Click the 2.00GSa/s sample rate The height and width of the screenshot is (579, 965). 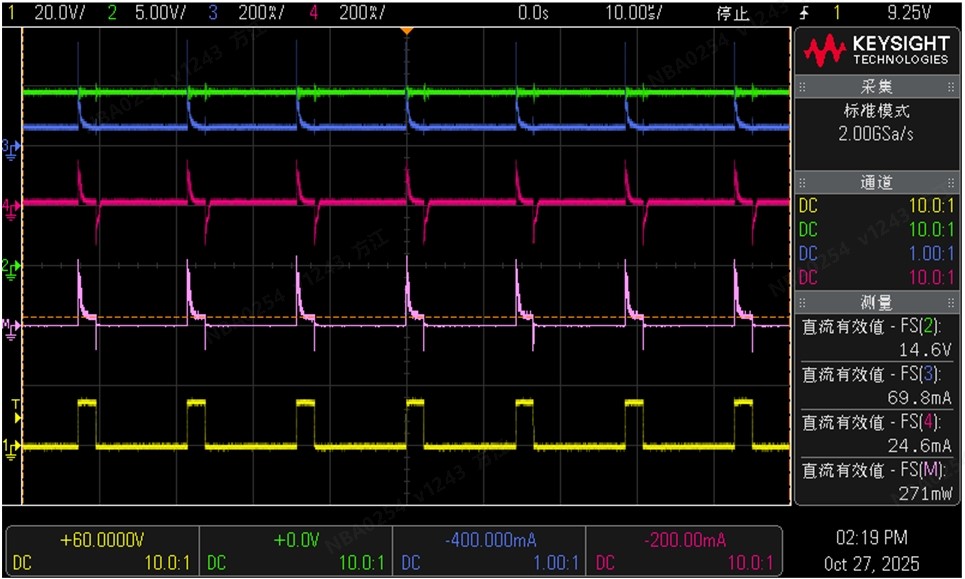[876, 134]
